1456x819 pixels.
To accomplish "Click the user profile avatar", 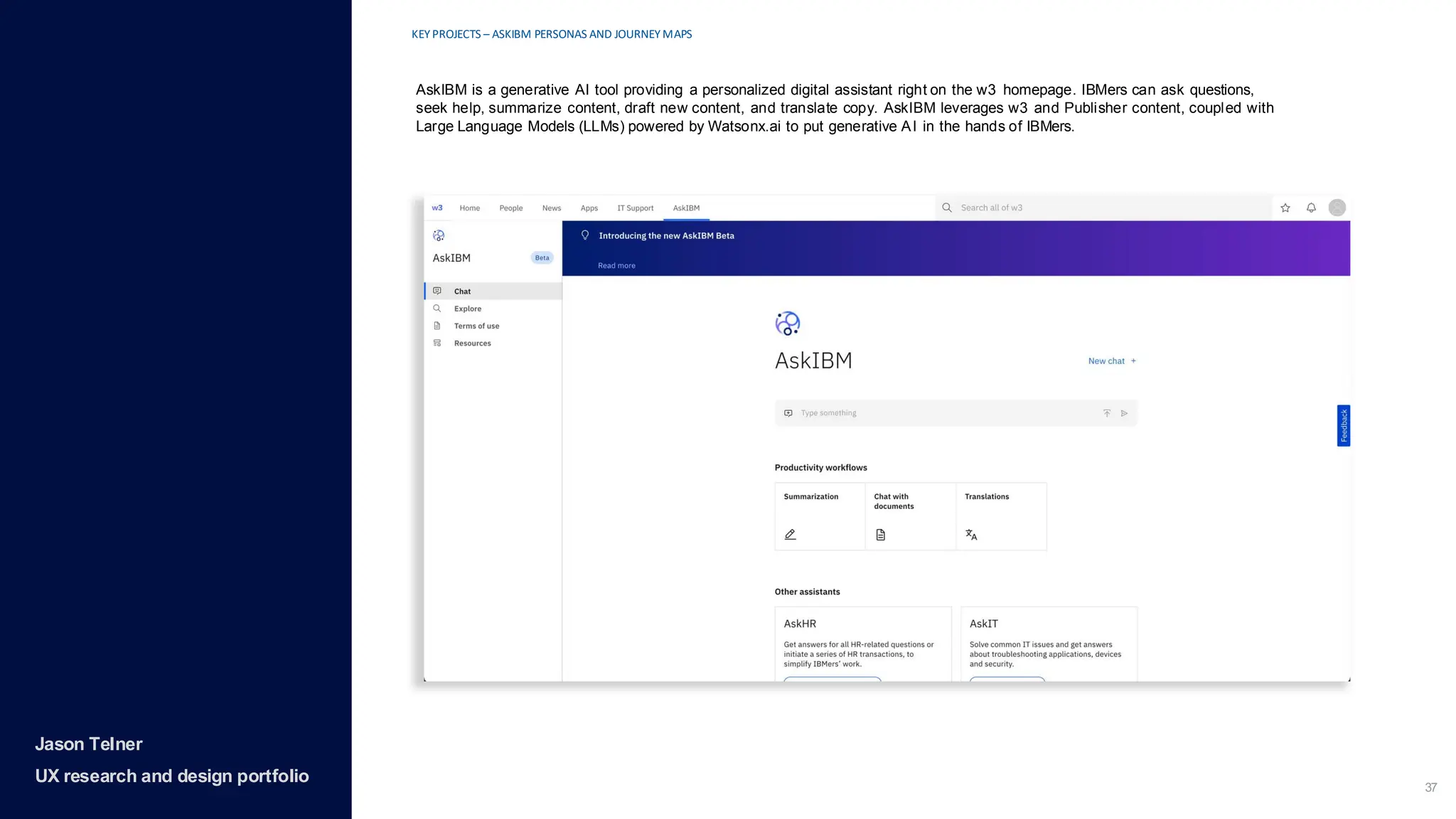I will click(1337, 208).
